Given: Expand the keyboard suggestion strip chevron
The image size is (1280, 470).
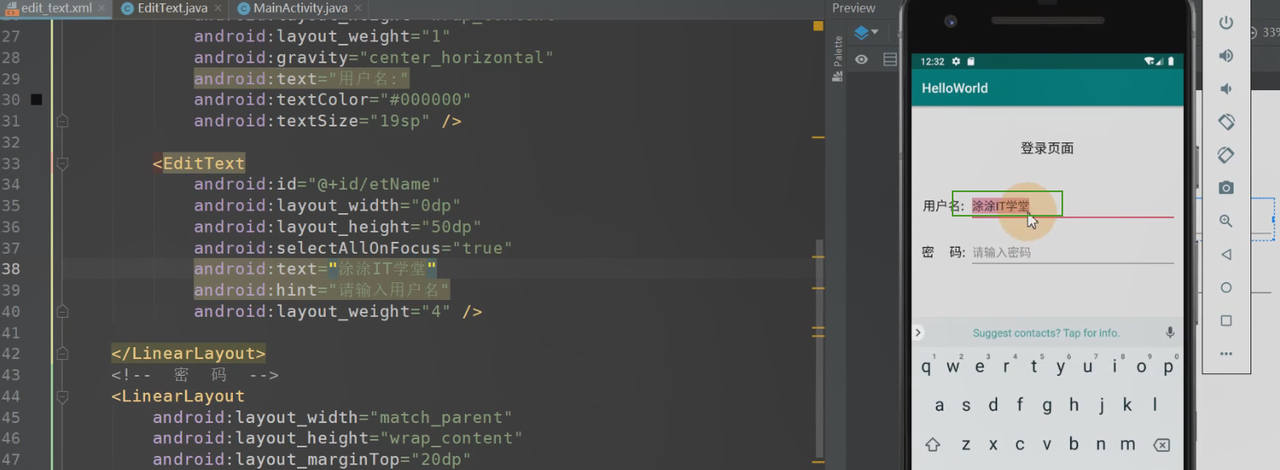Looking at the screenshot, I should tap(919, 333).
